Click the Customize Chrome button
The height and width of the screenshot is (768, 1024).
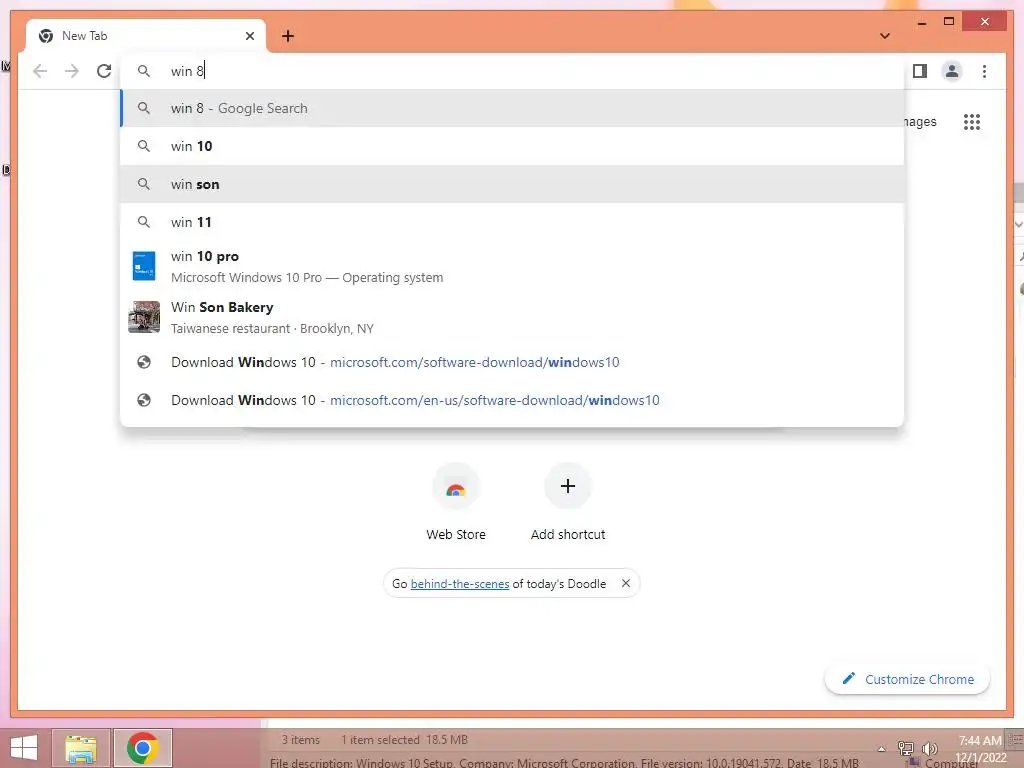(907, 679)
